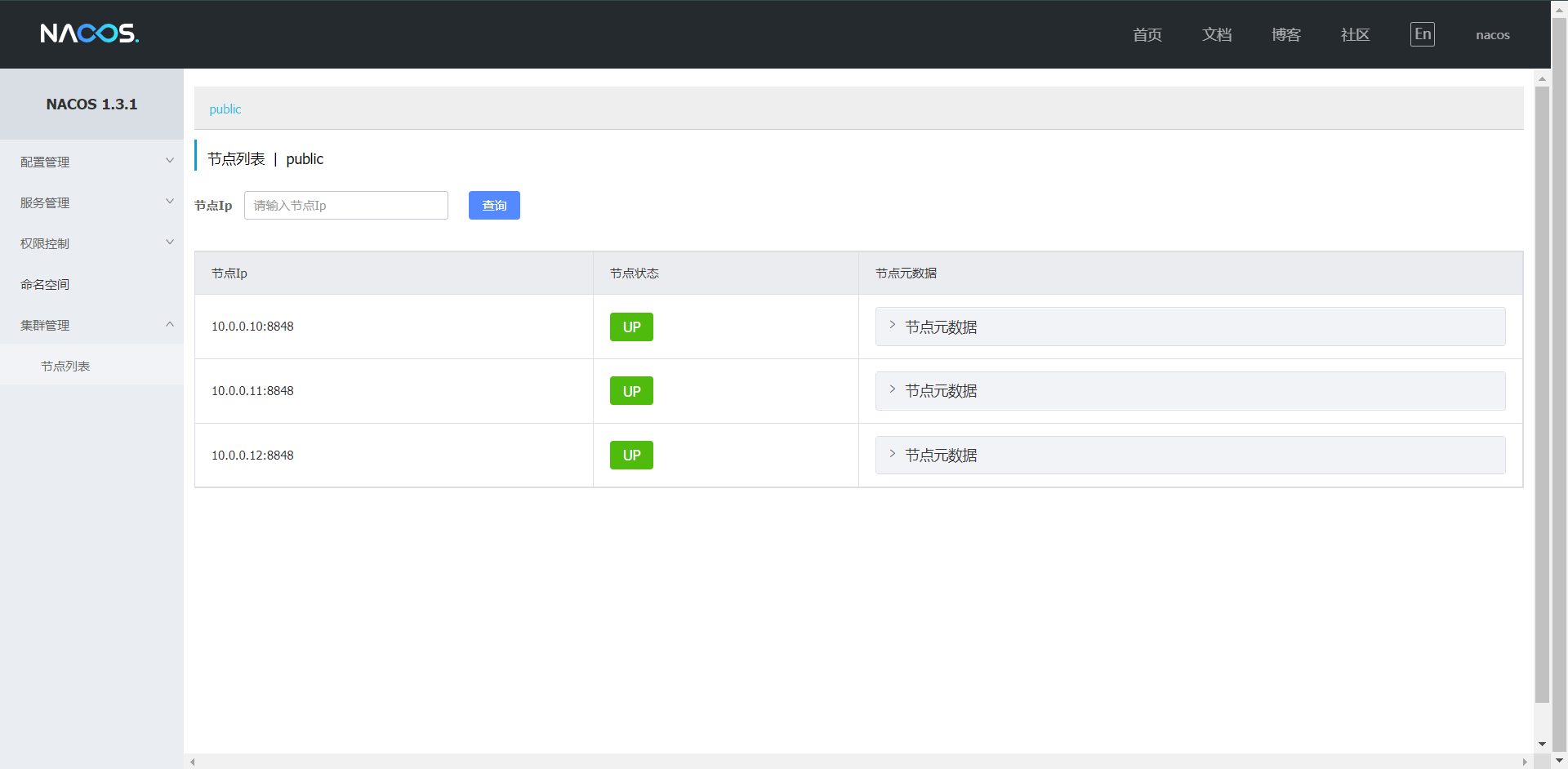Click the nacos user menu
The height and width of the screenshot is (769, 1568).
pos(1492,34)
